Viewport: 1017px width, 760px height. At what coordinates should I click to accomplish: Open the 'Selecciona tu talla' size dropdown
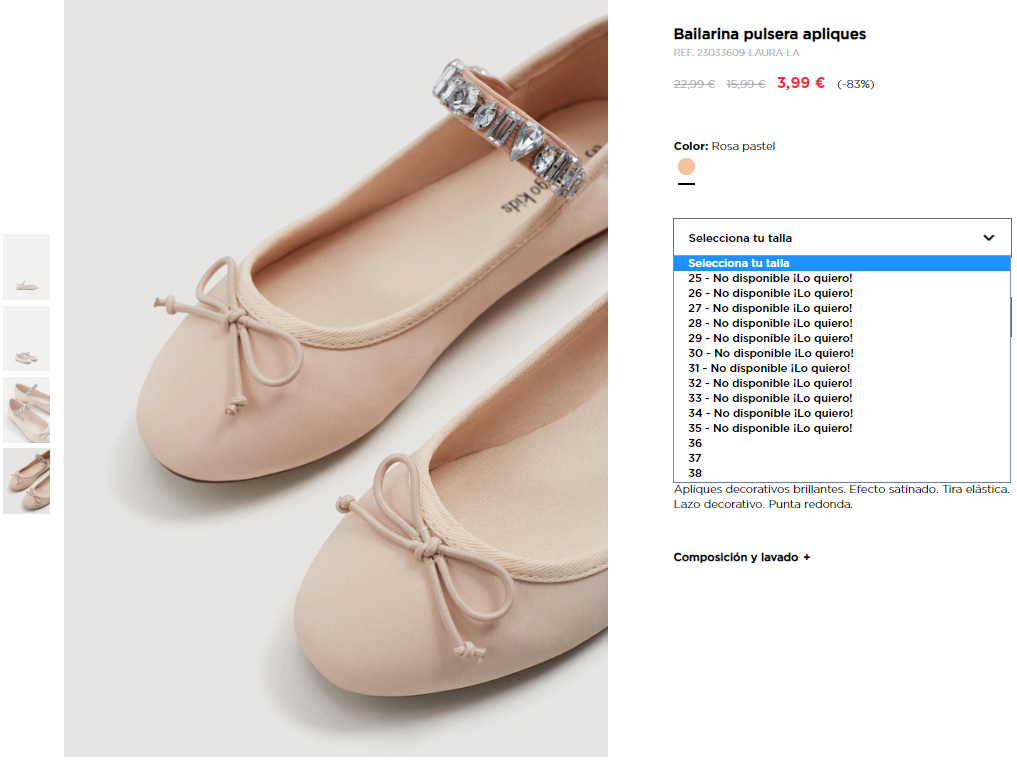tap(840, 238)
